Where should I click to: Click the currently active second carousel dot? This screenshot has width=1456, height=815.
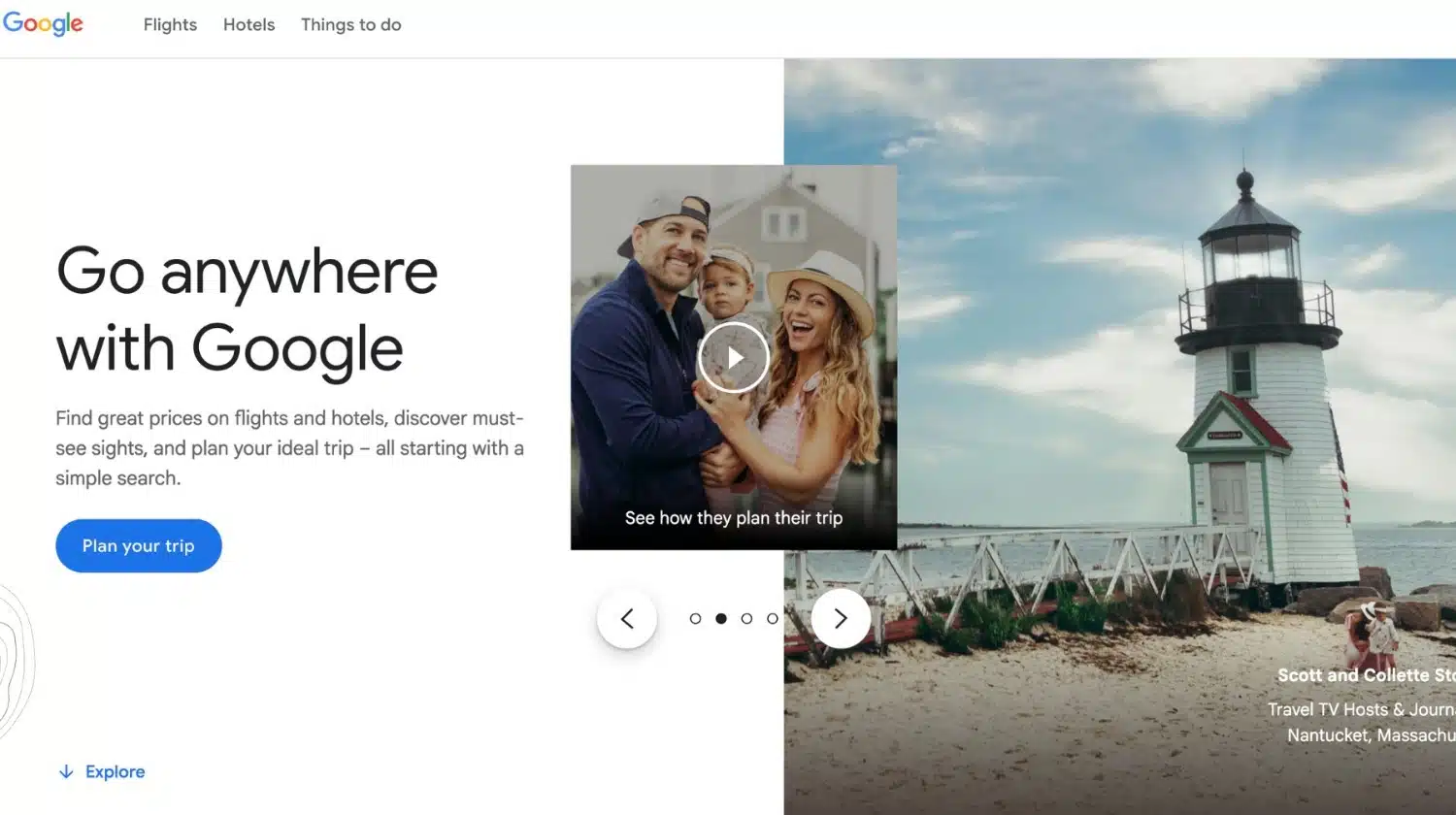(x=720, y=618)
